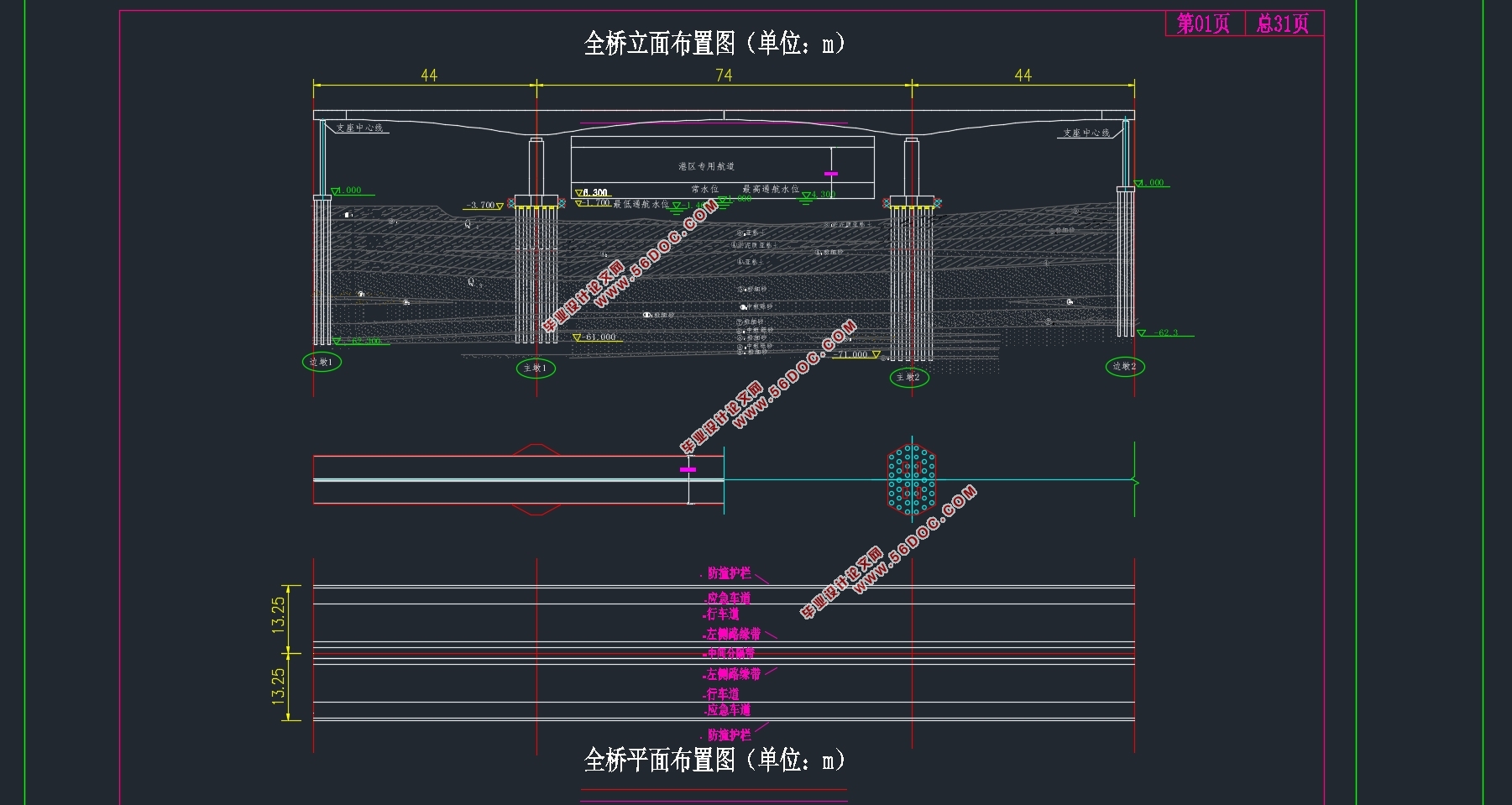
Task: Select the lower 左侧路缘带 label
Action: [x=733, y=674]
